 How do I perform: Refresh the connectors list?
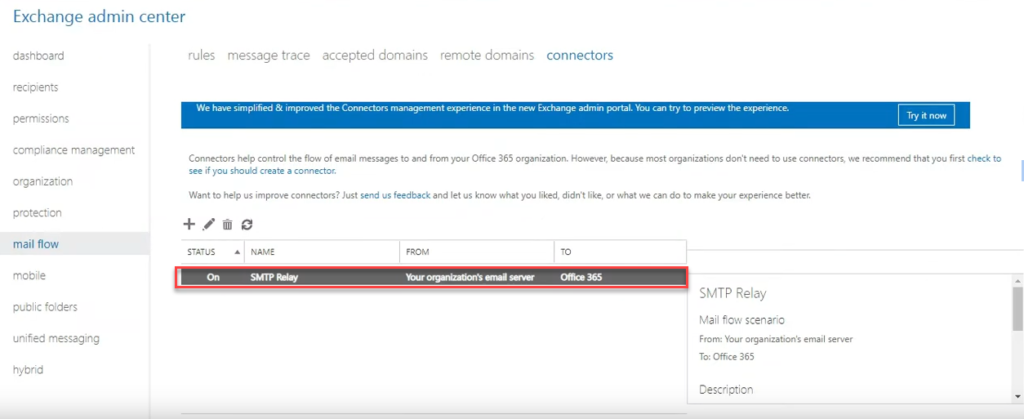pos(247,225)
